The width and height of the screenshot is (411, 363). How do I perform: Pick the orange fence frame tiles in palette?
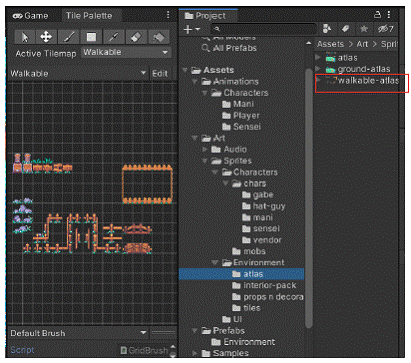[x=147, y=184]
